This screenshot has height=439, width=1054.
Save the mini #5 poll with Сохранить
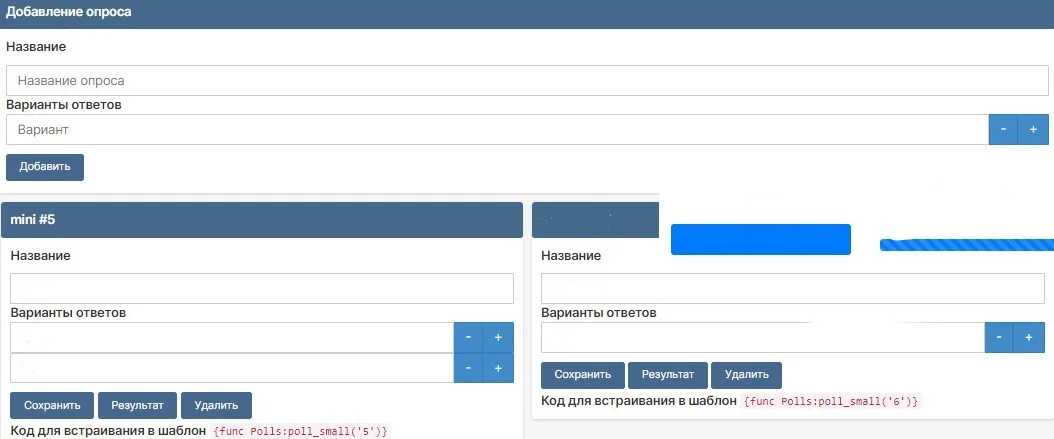pyautogui.click(x=52, y=405)
